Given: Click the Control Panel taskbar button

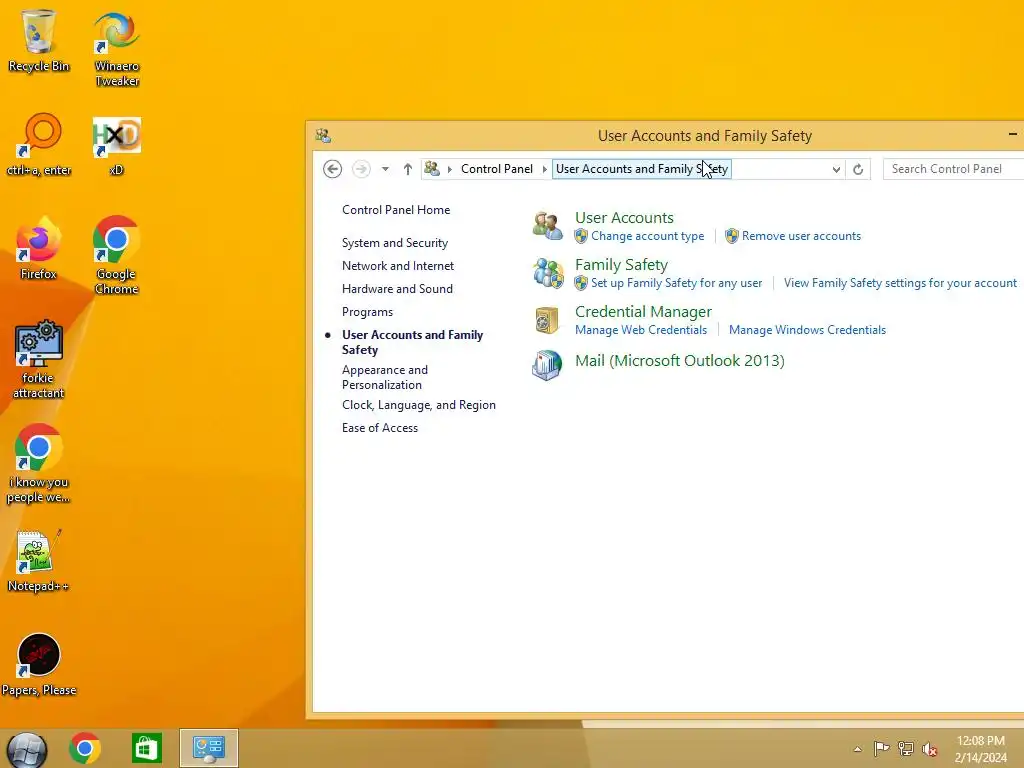Looking at the screenshot, I should tap(209, 748).
